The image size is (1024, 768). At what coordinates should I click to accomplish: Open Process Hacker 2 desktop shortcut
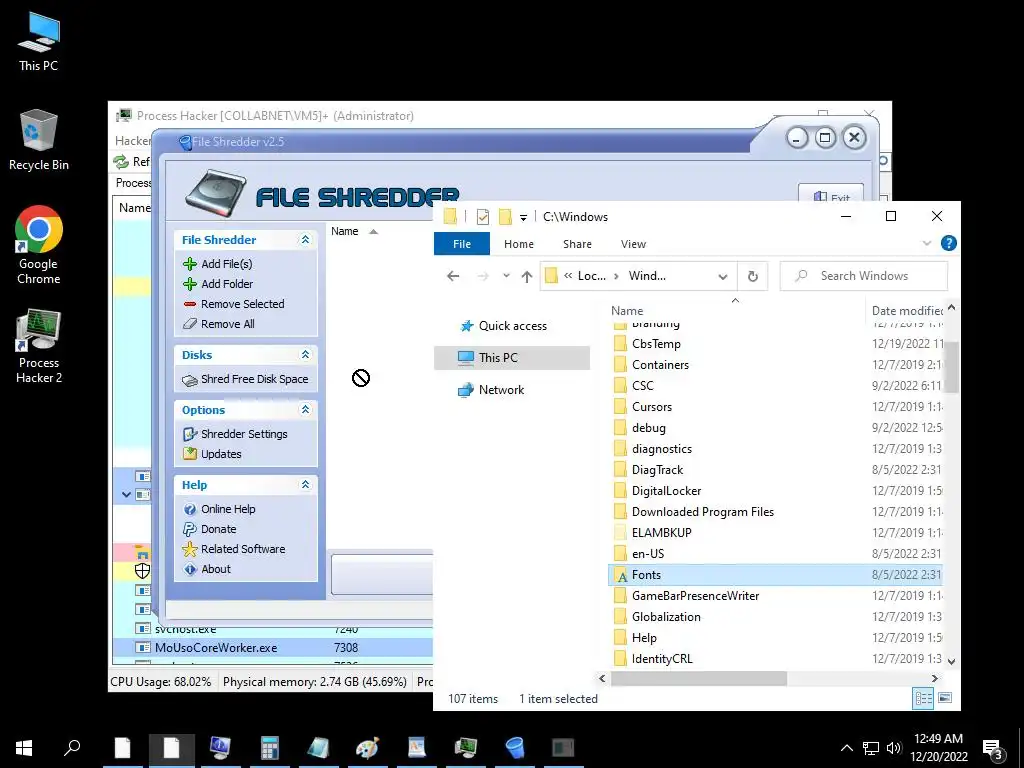39,347
